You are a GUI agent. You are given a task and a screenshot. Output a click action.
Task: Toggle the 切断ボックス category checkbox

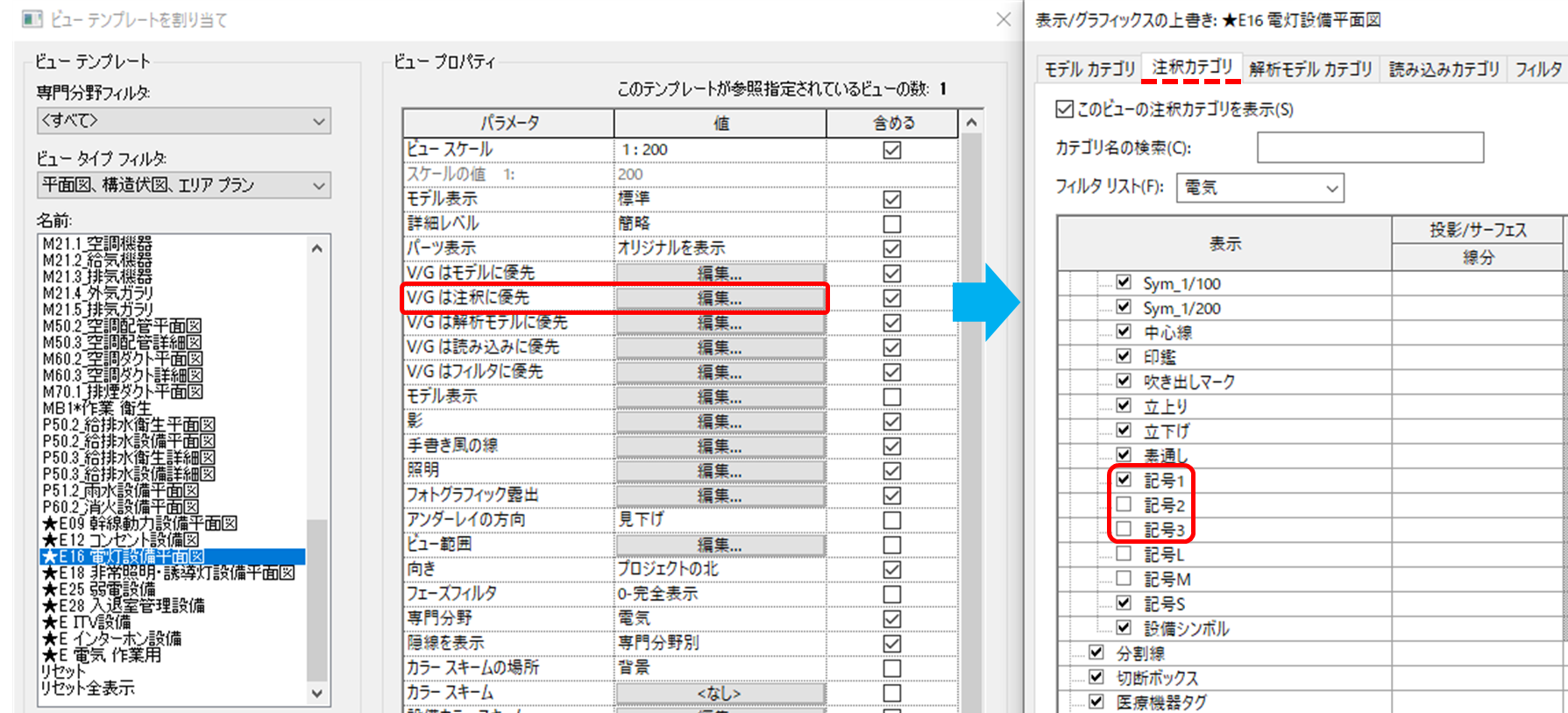pyautogui.click(x=1096, y=677)
